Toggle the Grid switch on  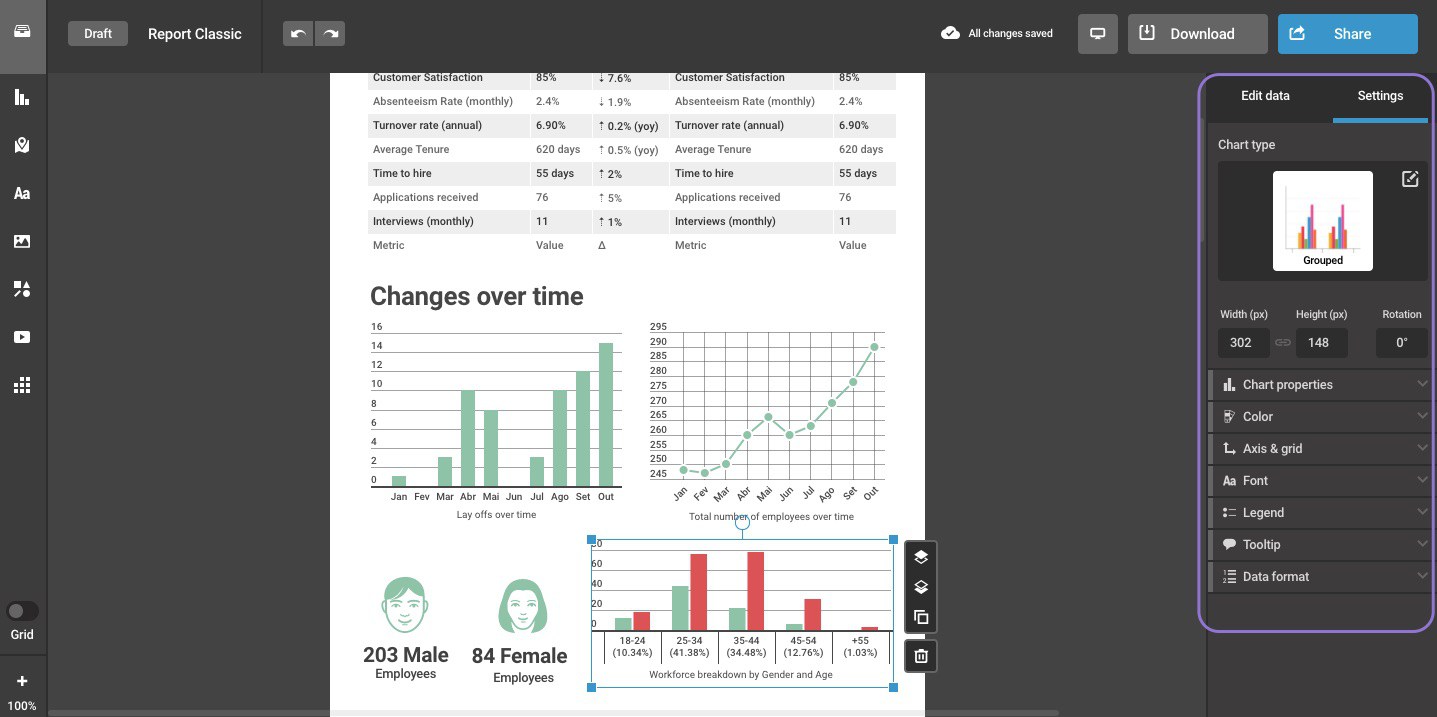tap(22, 611)
